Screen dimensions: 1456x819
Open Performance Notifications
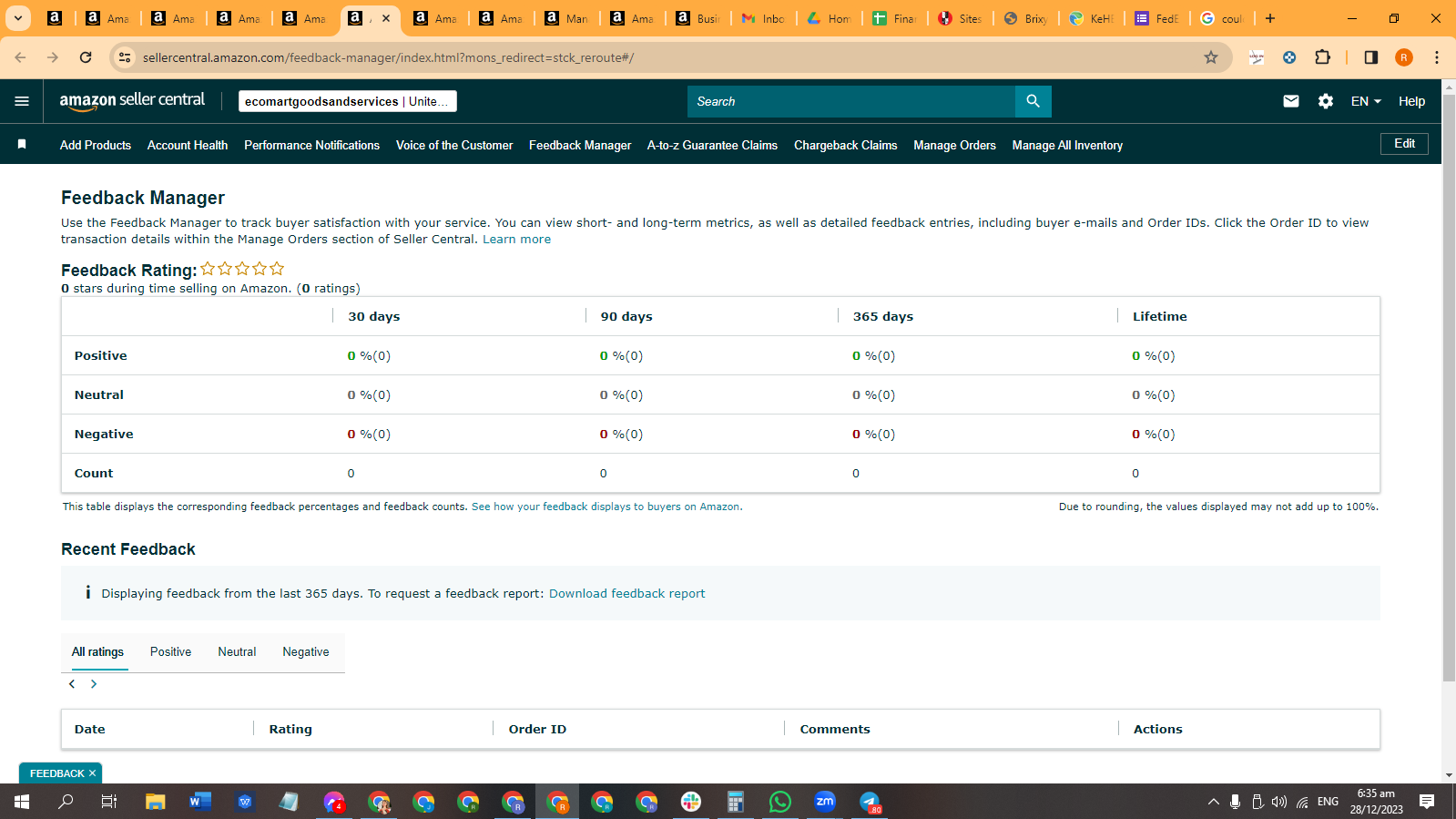311,145
